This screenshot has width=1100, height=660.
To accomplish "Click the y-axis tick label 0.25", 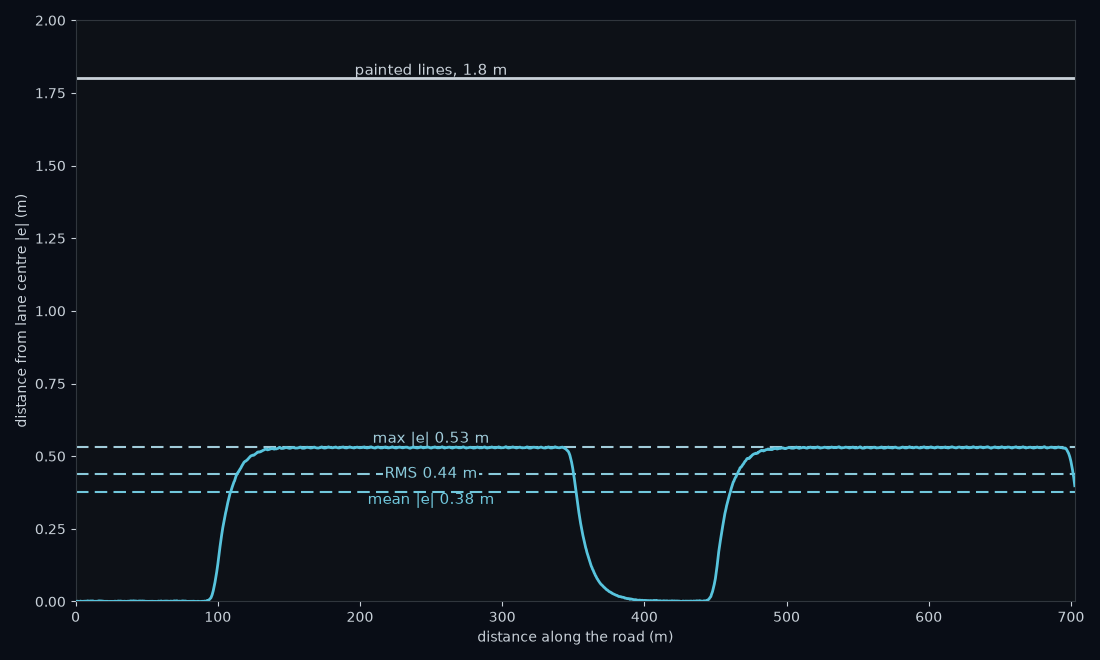I will (x=51, y=530).
